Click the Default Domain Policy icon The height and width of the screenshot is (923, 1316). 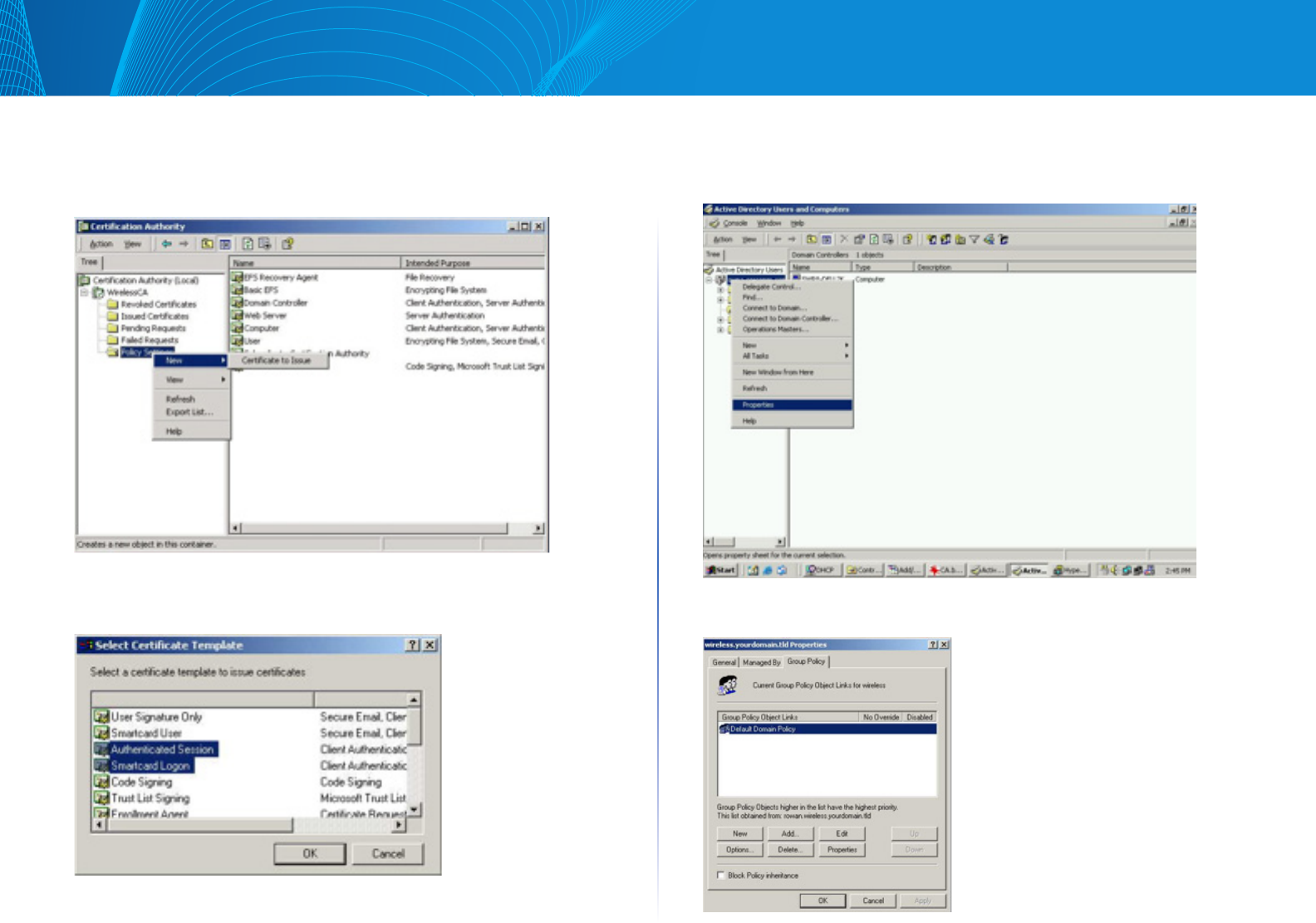724,729
